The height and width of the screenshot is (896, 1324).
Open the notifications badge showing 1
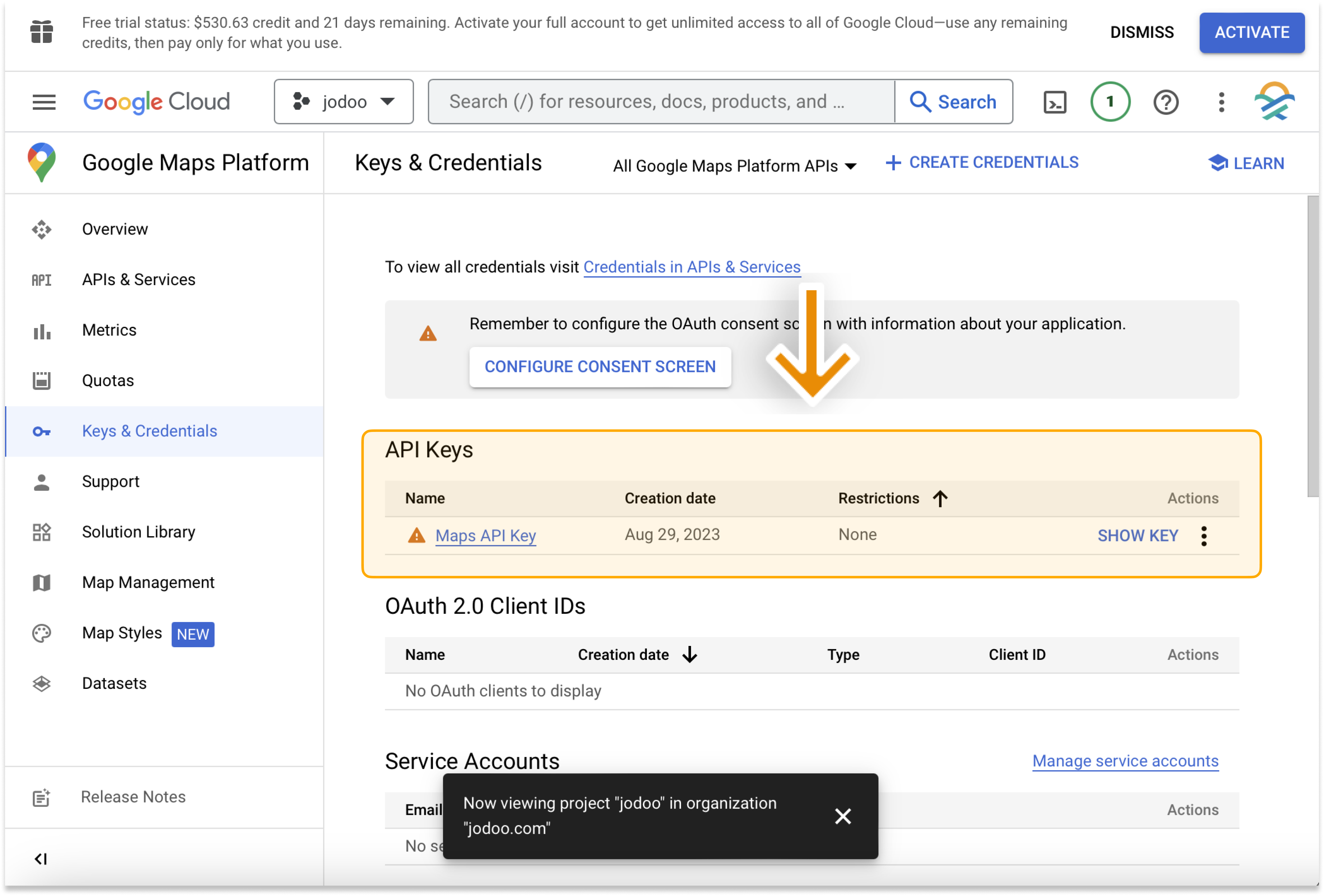coord(1110,102)
